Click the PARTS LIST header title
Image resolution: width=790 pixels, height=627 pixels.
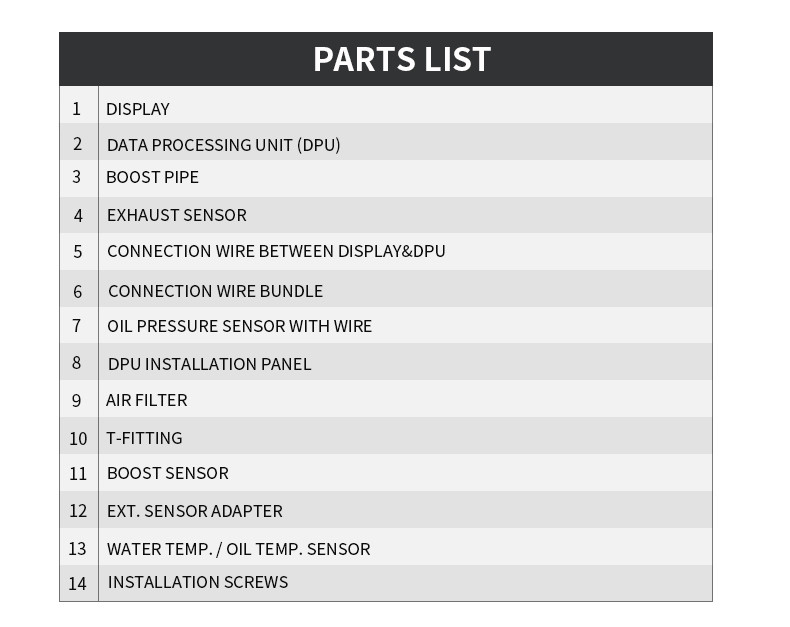tap(402, 59)
